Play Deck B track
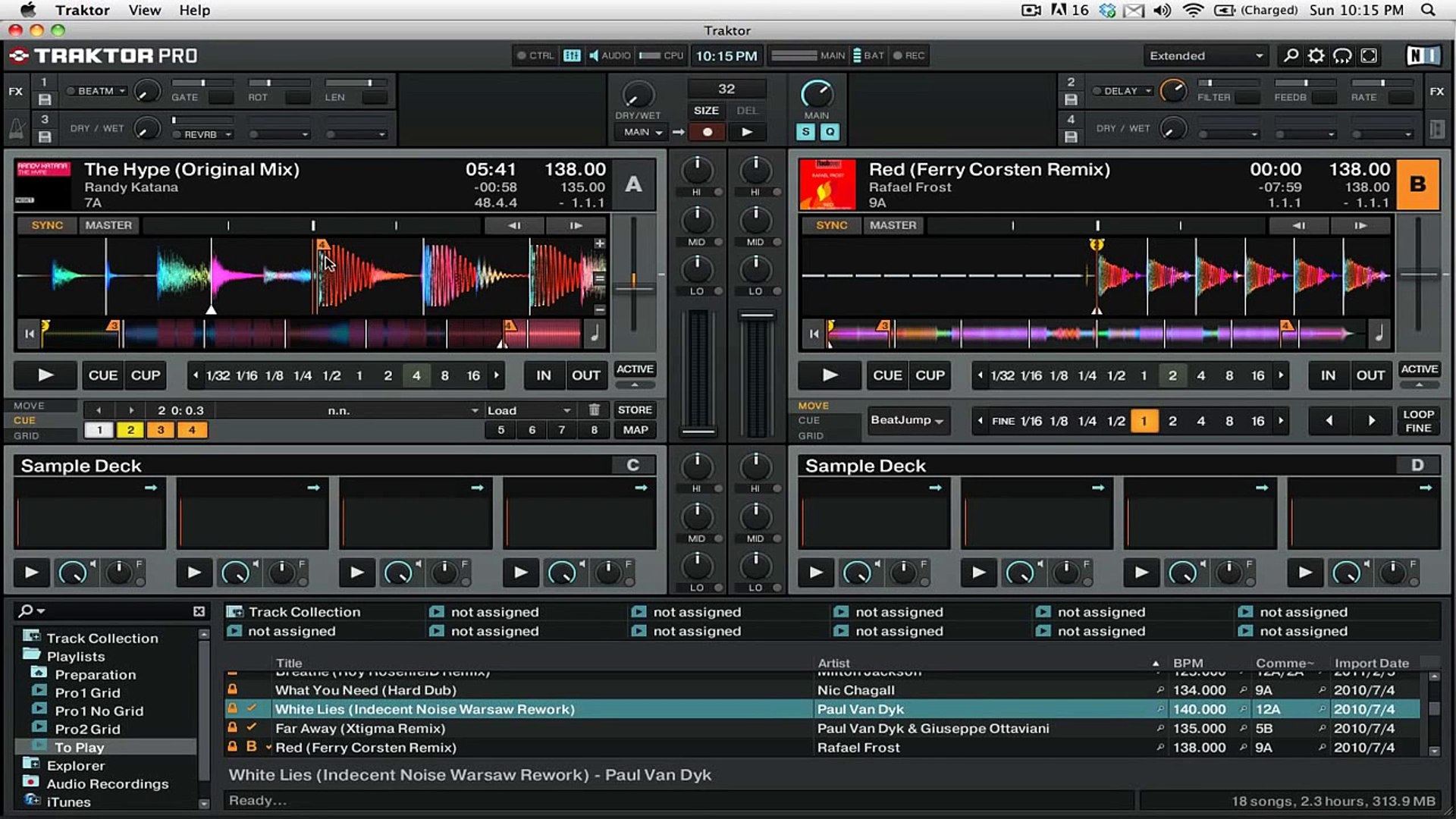 (x=830, y=375)
